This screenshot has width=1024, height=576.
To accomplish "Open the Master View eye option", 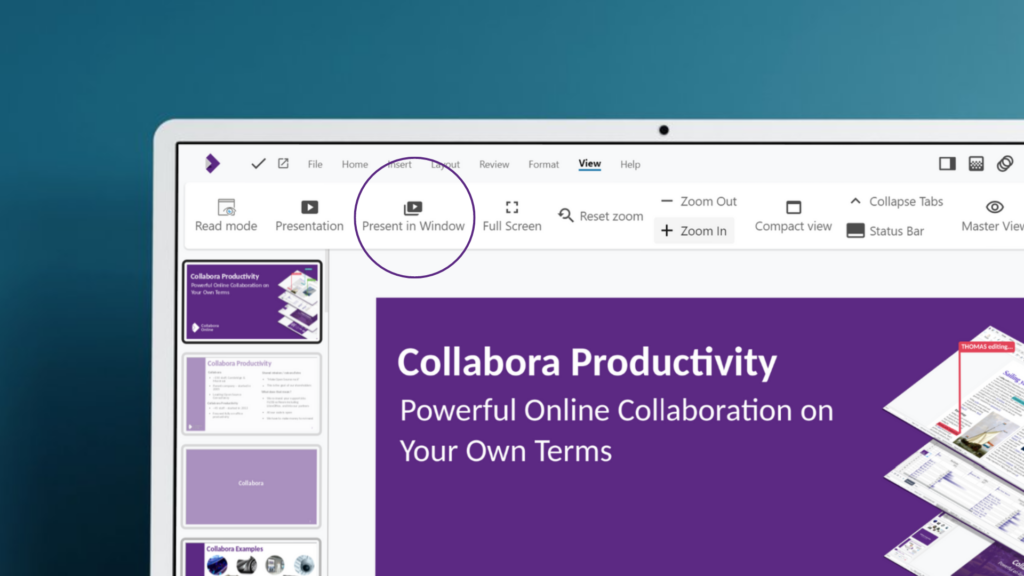I will click(x=994, y=208).
